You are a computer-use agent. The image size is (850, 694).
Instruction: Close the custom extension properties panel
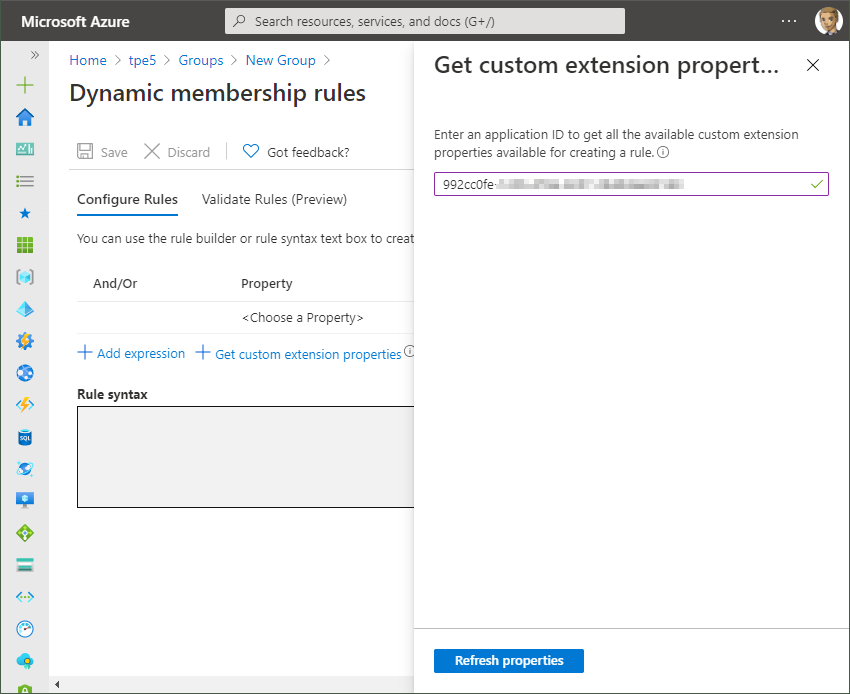tap(812, 66)
